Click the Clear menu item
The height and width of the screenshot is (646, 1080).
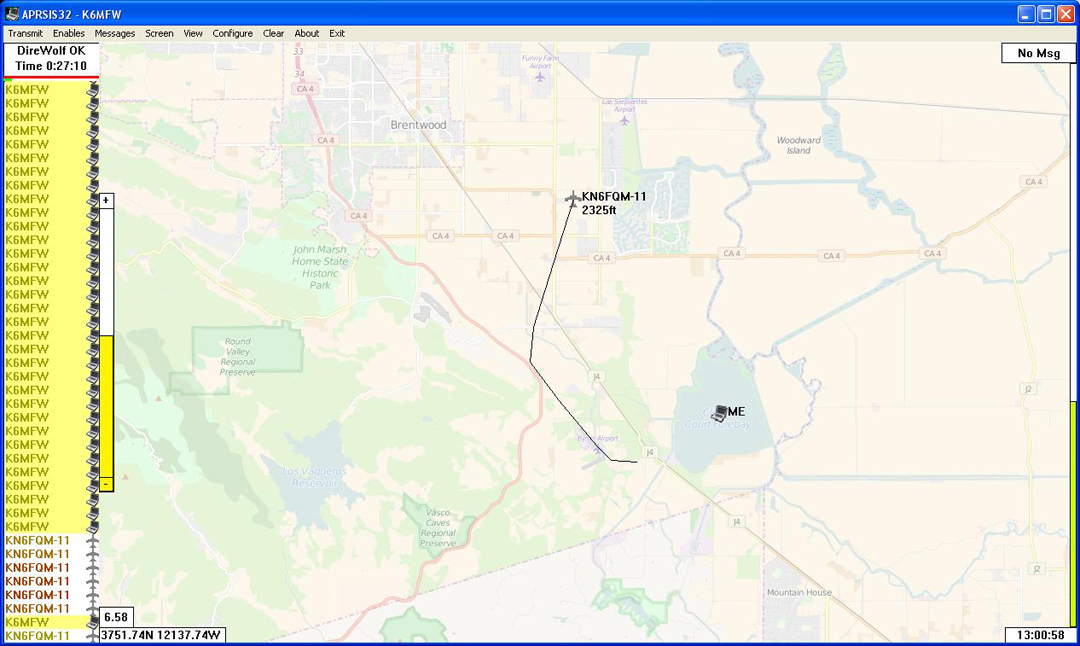pyautogui.click(x=273, y=33)
